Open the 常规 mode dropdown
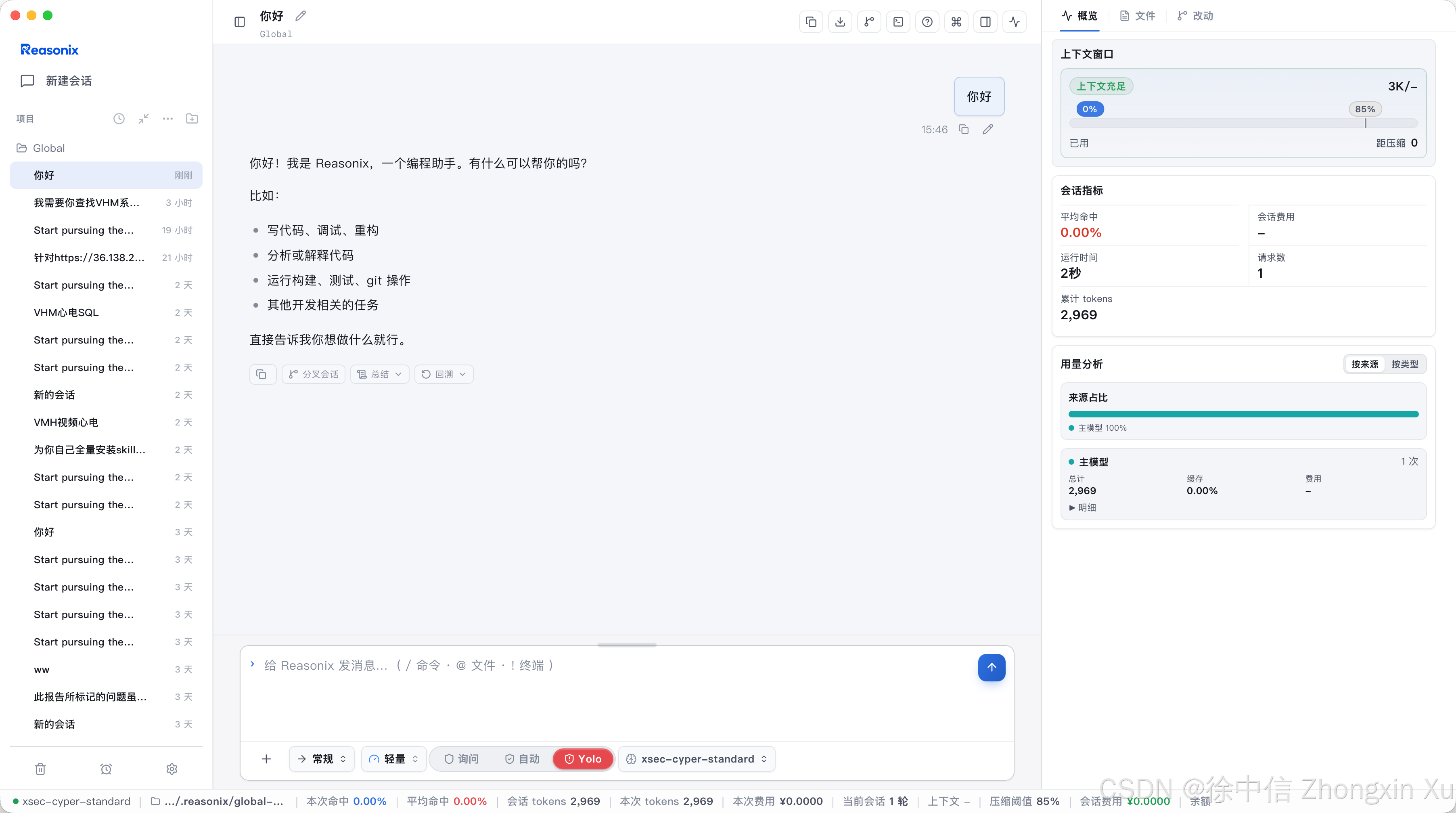1456x813 pixels. (322, 759)
